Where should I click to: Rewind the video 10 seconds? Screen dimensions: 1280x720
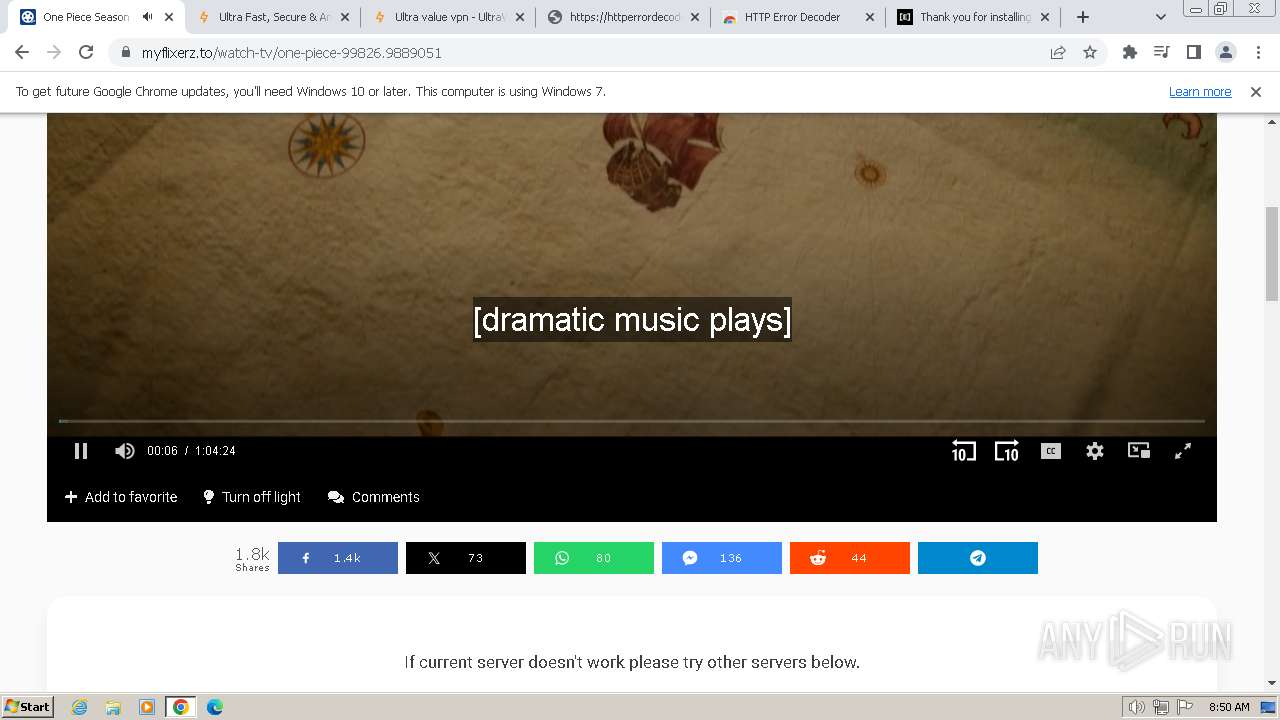[963, 451]
